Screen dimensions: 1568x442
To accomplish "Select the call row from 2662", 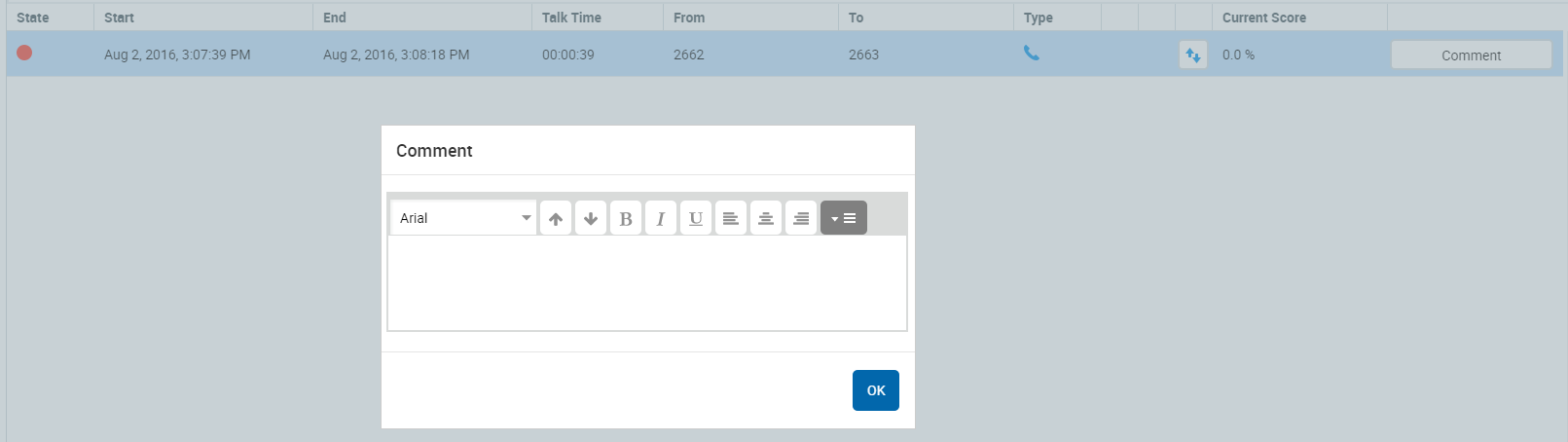I will tap(688, 55).
